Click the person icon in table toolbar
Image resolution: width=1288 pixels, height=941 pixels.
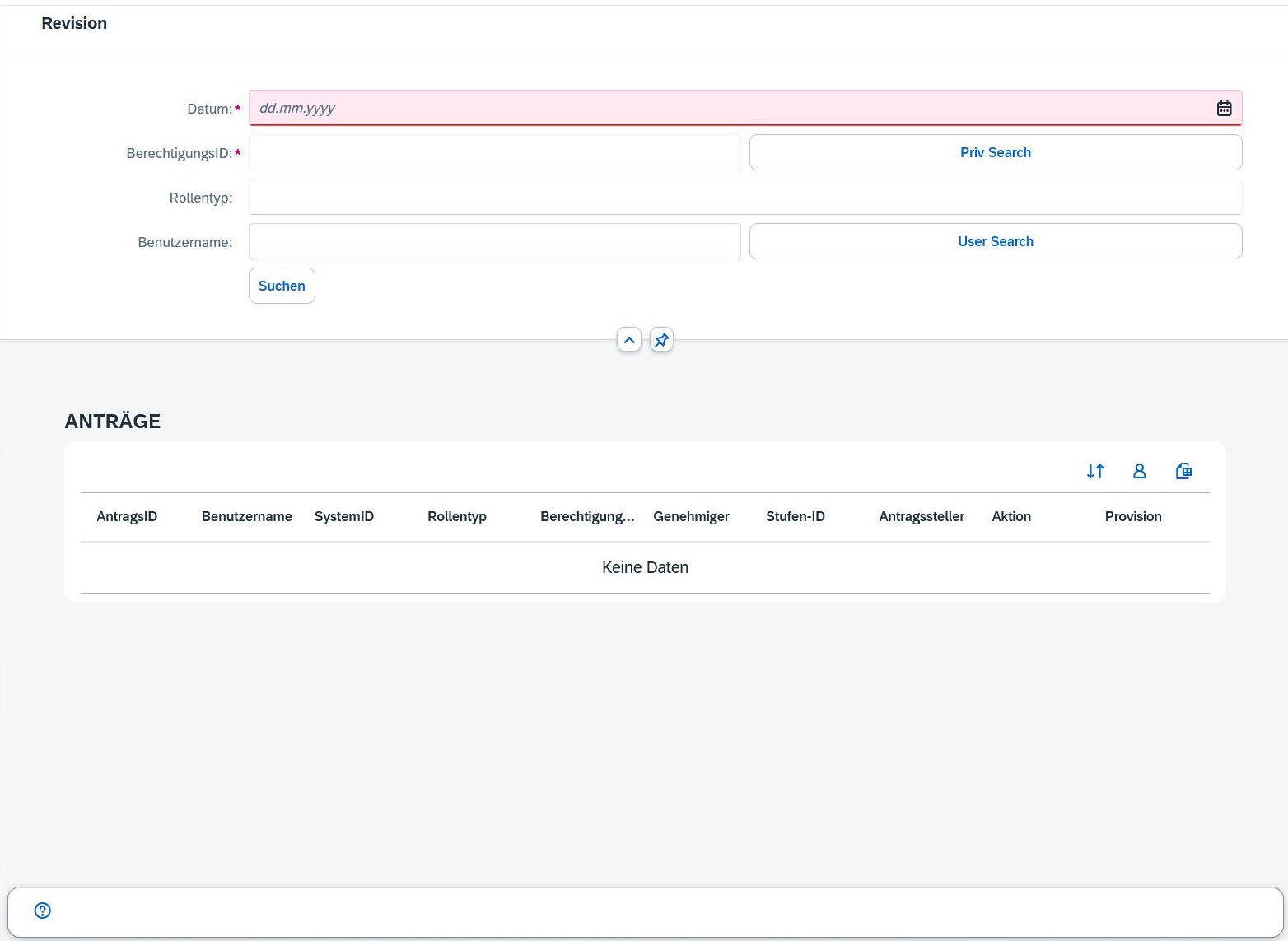tap(1139, 471)
